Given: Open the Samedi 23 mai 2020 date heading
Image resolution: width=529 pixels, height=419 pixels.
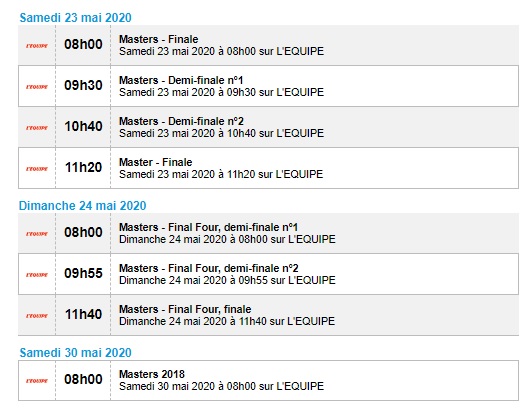Looking at the screenshot, I should (75, 18).
